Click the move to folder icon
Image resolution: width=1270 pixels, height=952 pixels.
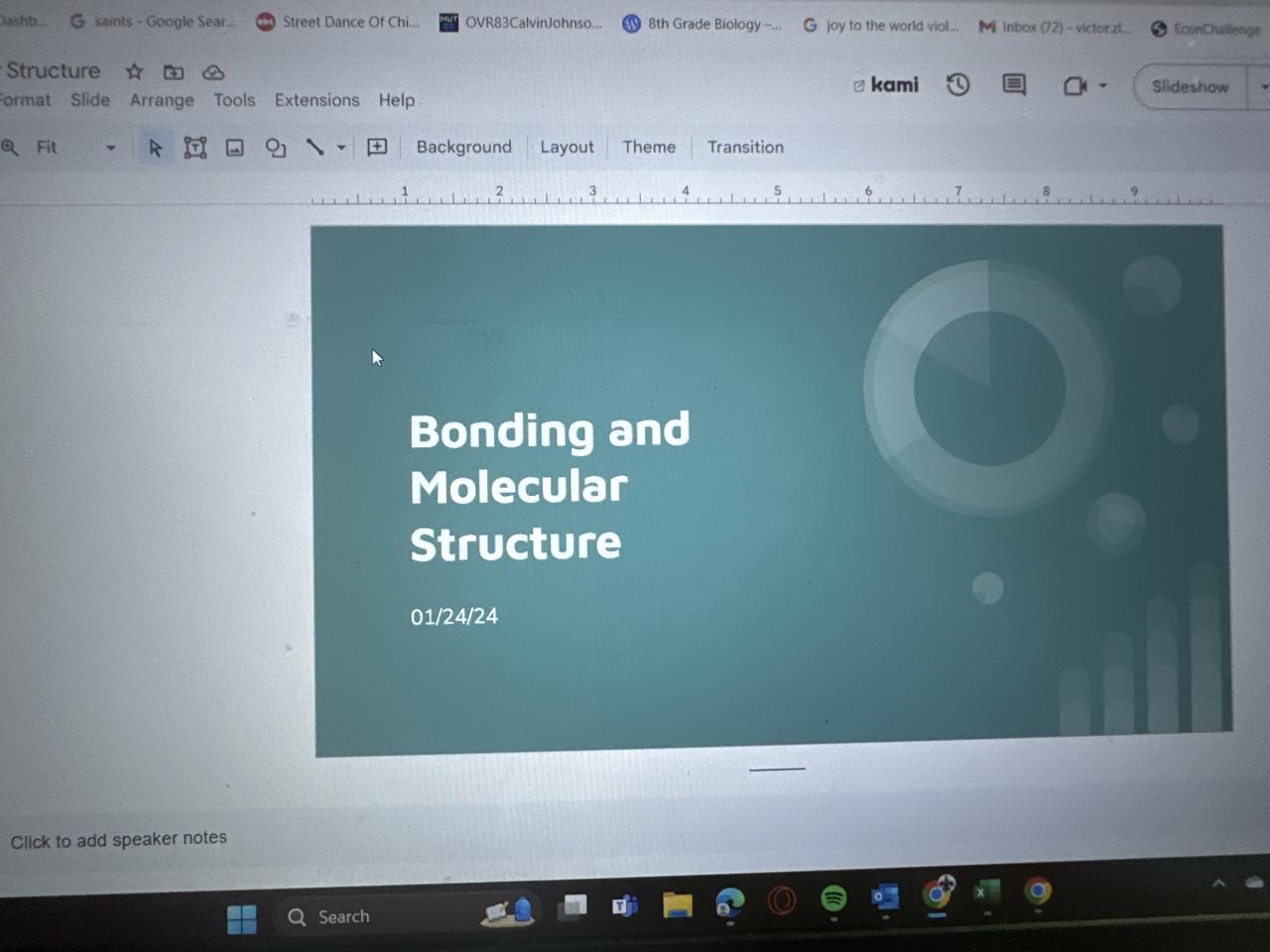point(174,71)
